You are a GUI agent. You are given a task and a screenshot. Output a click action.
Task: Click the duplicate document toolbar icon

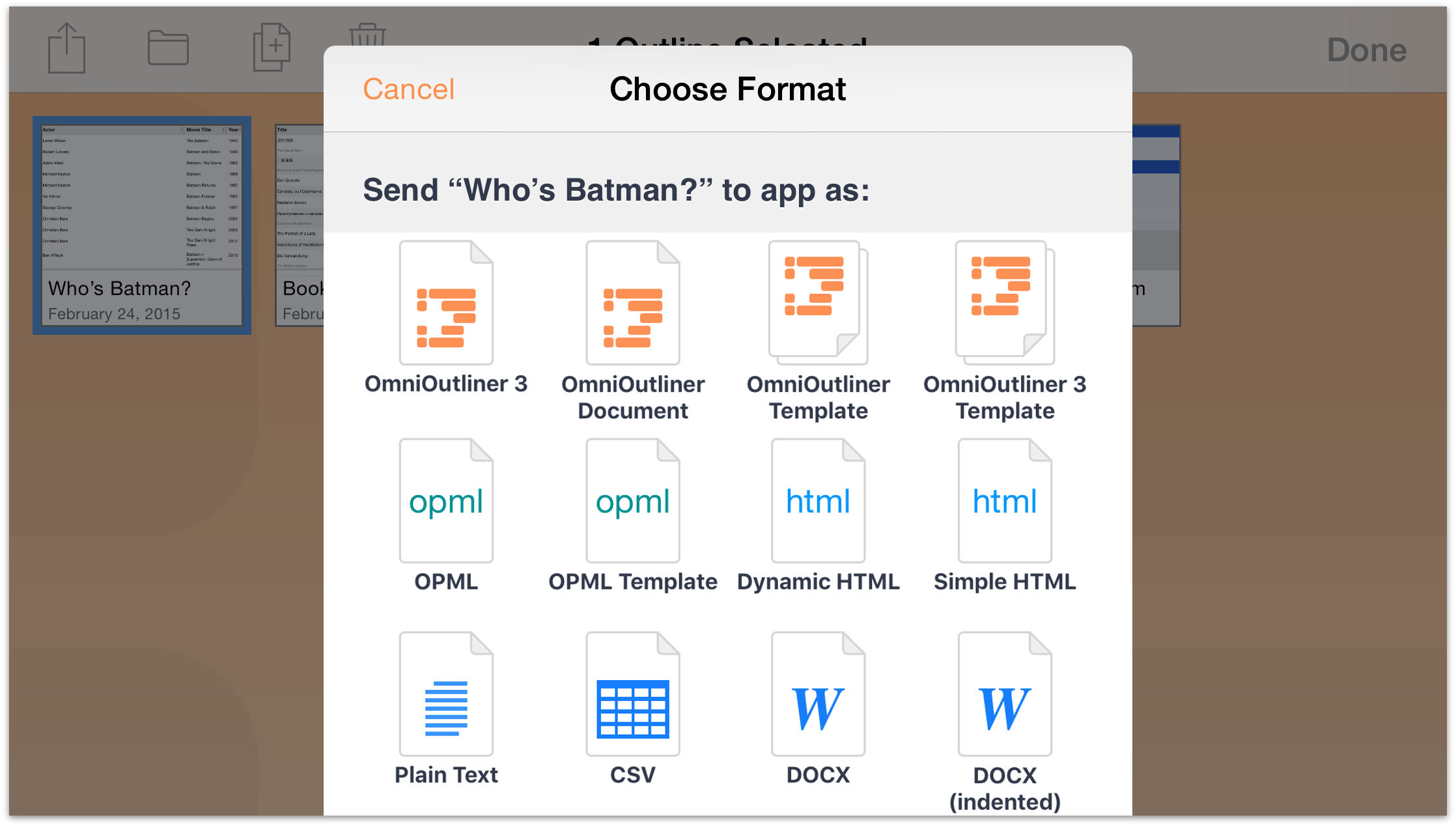pyautogui.click(x=272, y=47)
